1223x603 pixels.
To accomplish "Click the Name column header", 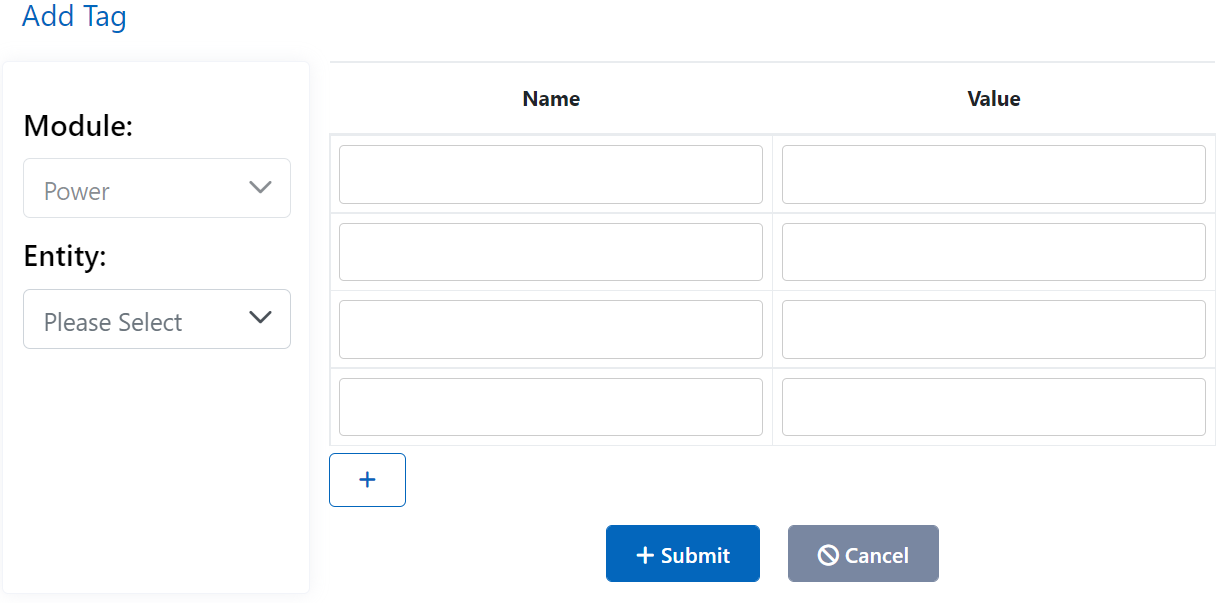I will (x=550, y=98).
